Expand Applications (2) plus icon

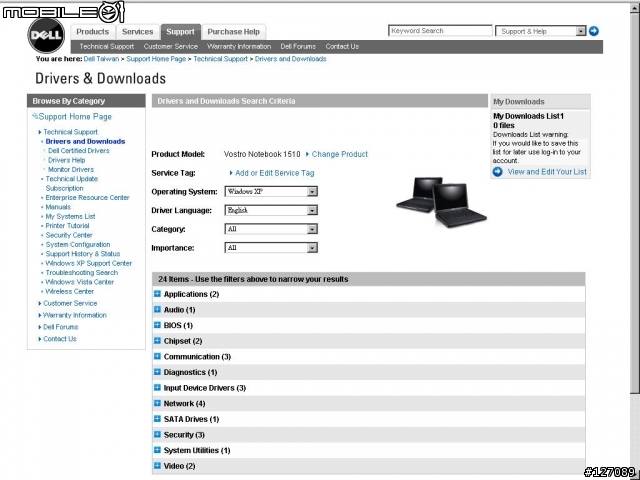coord(157,293)
